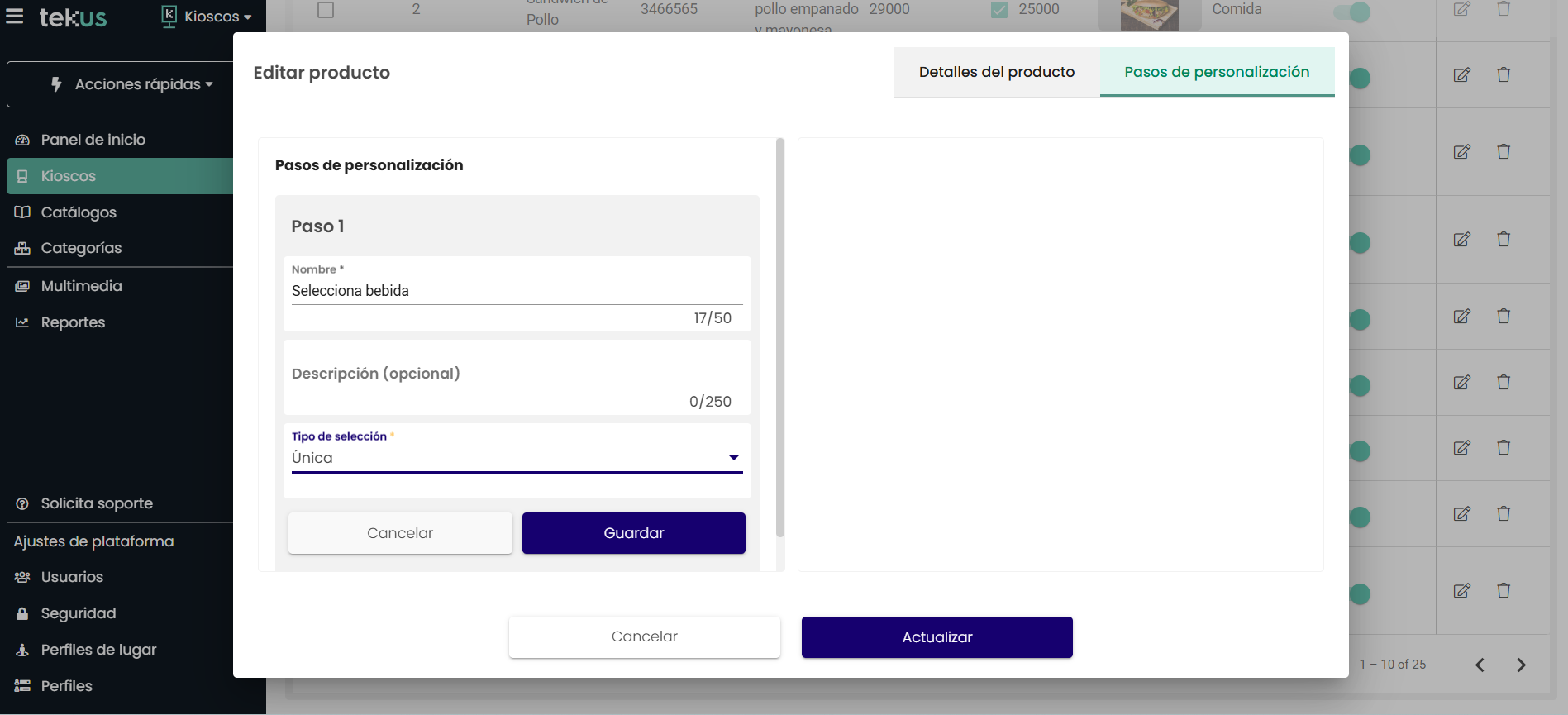
Task: Expand the Acciones rápidas dropdown
Action: click(132, 84)
